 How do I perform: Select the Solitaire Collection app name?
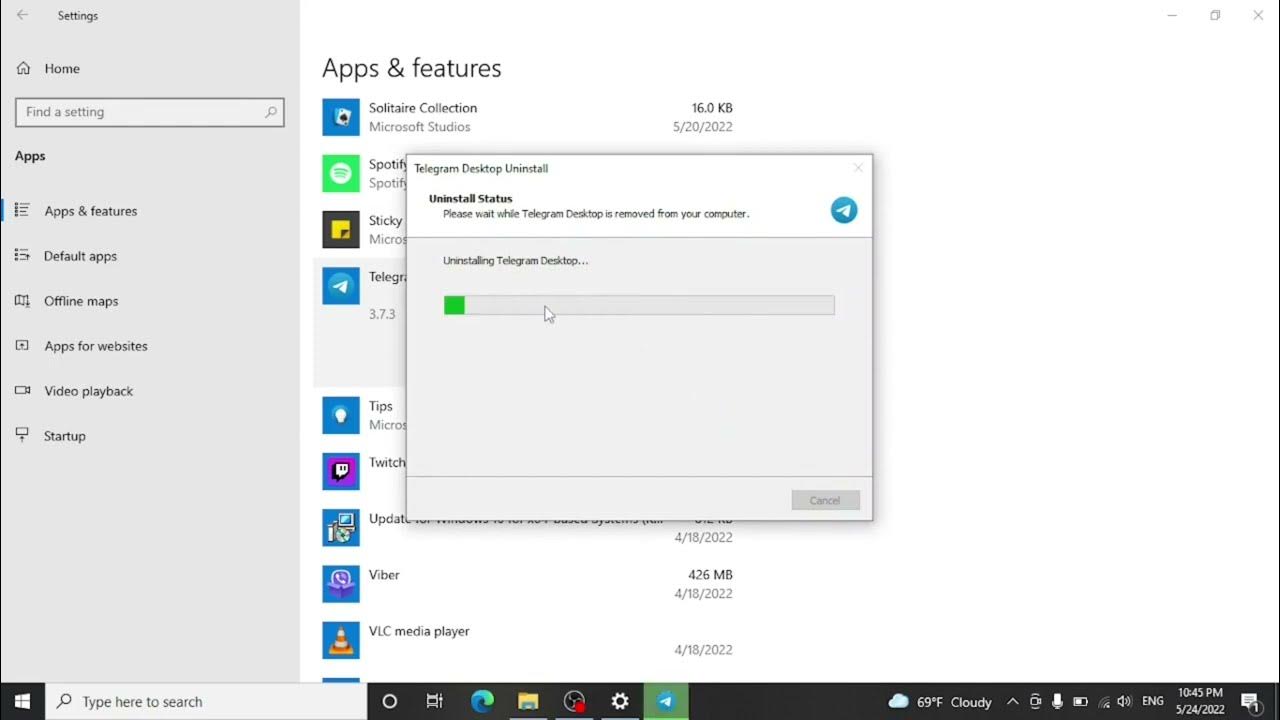pos(423,108)
